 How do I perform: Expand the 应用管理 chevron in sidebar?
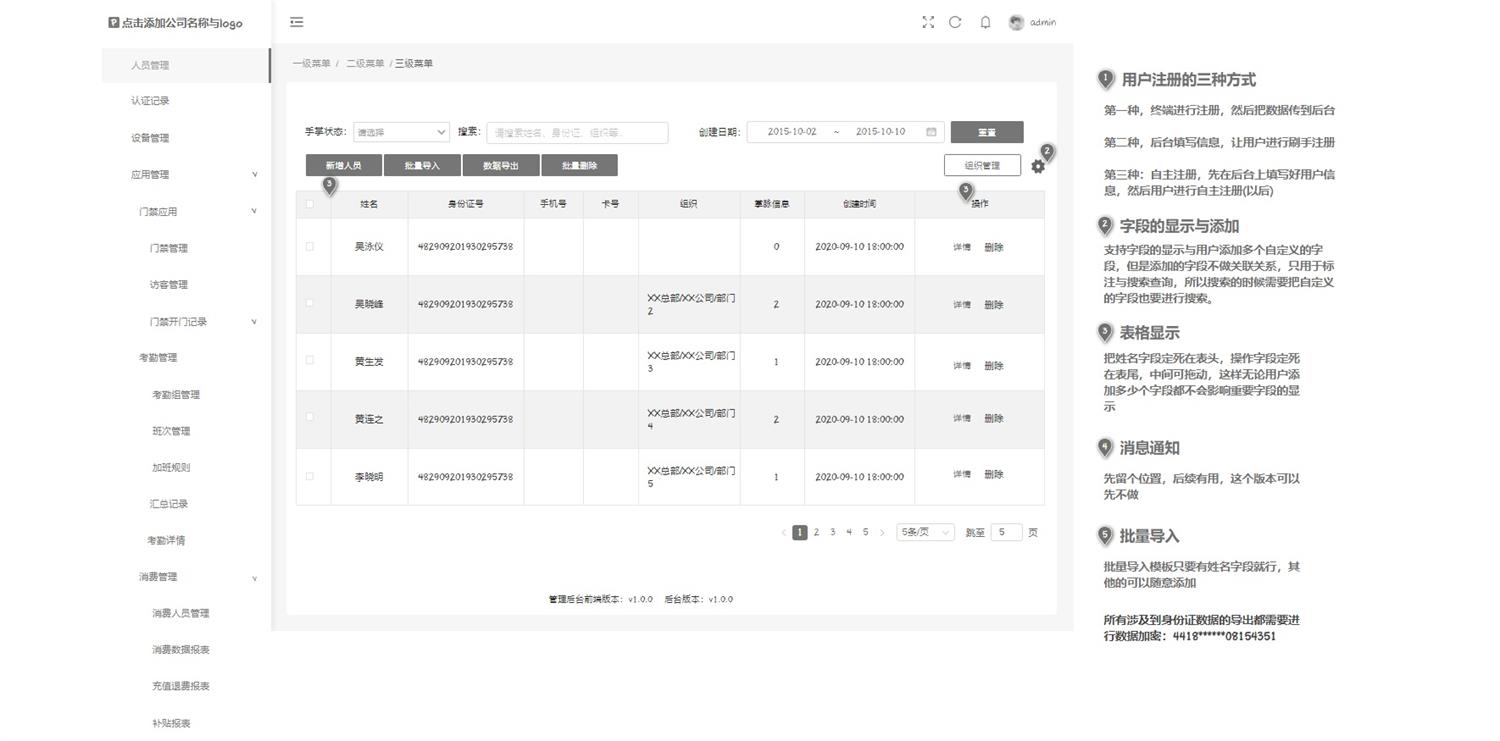254,174
